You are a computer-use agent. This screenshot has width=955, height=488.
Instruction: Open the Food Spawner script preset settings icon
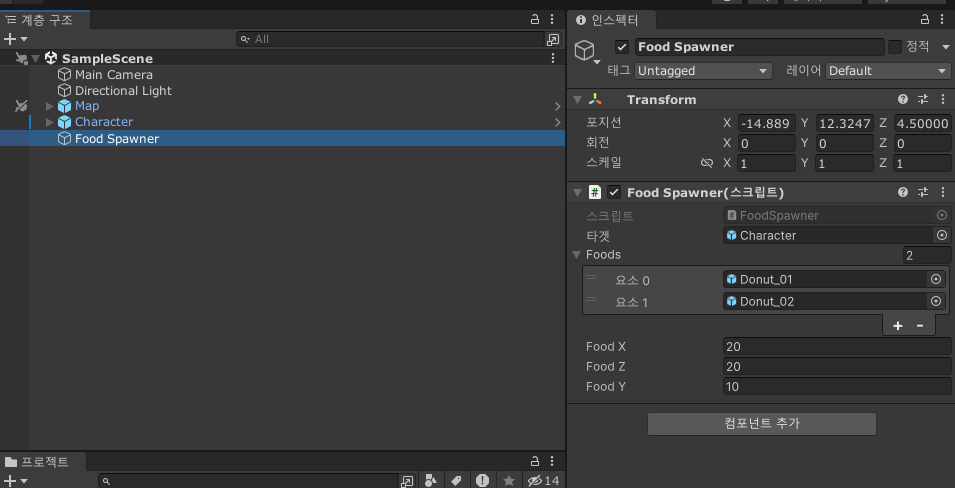923,193
